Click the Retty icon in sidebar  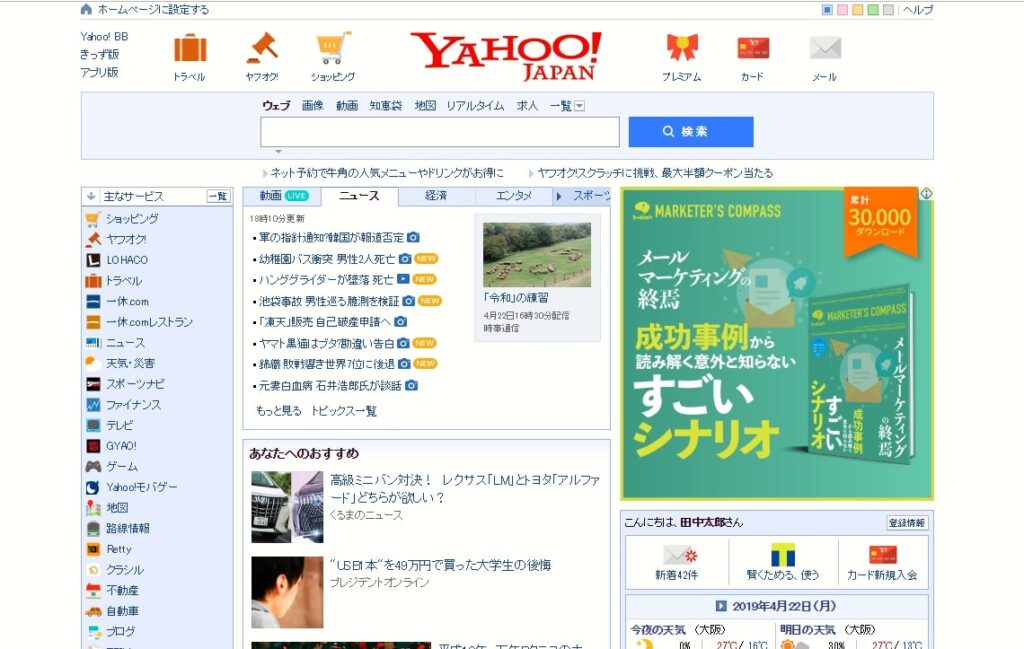(93, 550)
